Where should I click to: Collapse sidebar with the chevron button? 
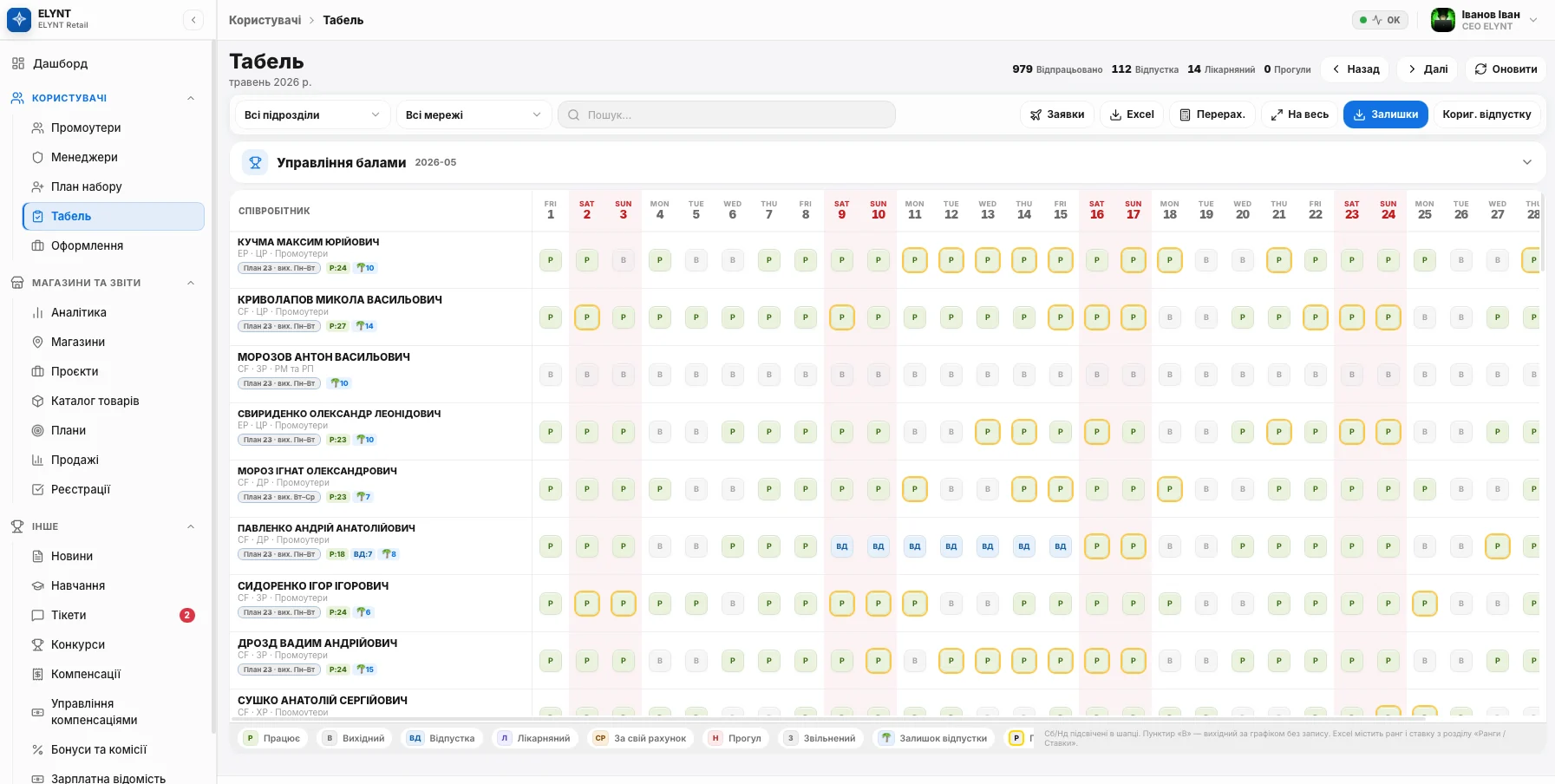[x=193, y=20]
